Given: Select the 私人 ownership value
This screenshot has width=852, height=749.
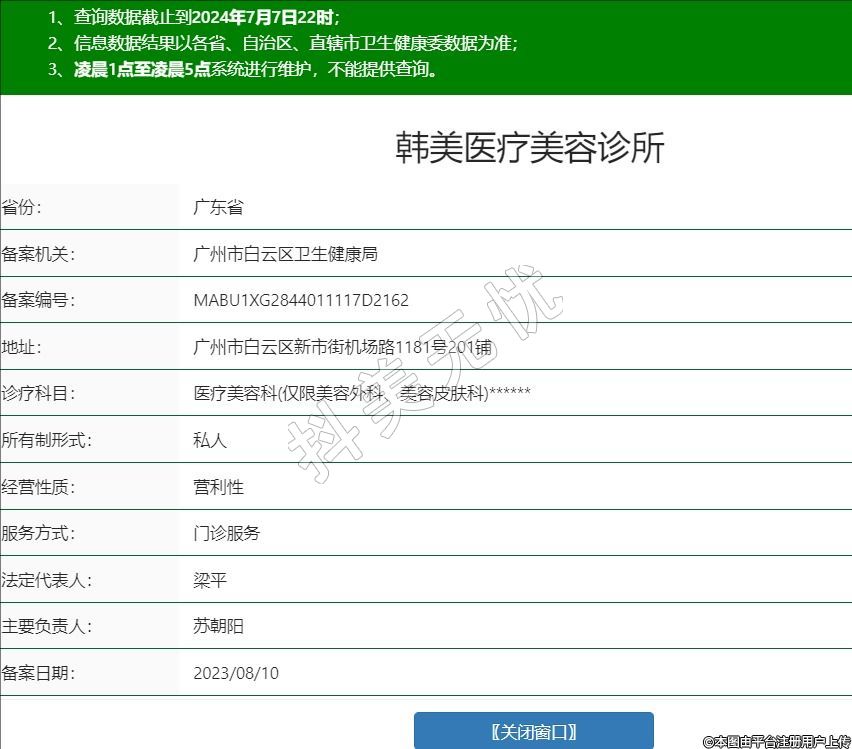Looking at the screenshot, I should [x=210, y=440].
